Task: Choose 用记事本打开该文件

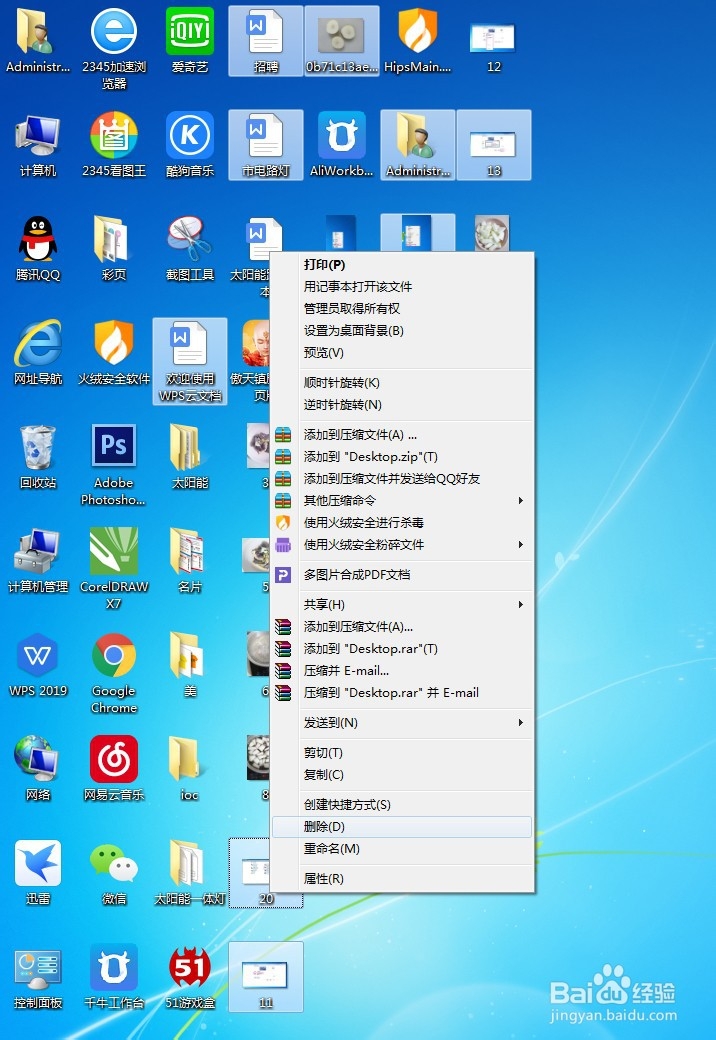Action: click(x=402, y=287)
